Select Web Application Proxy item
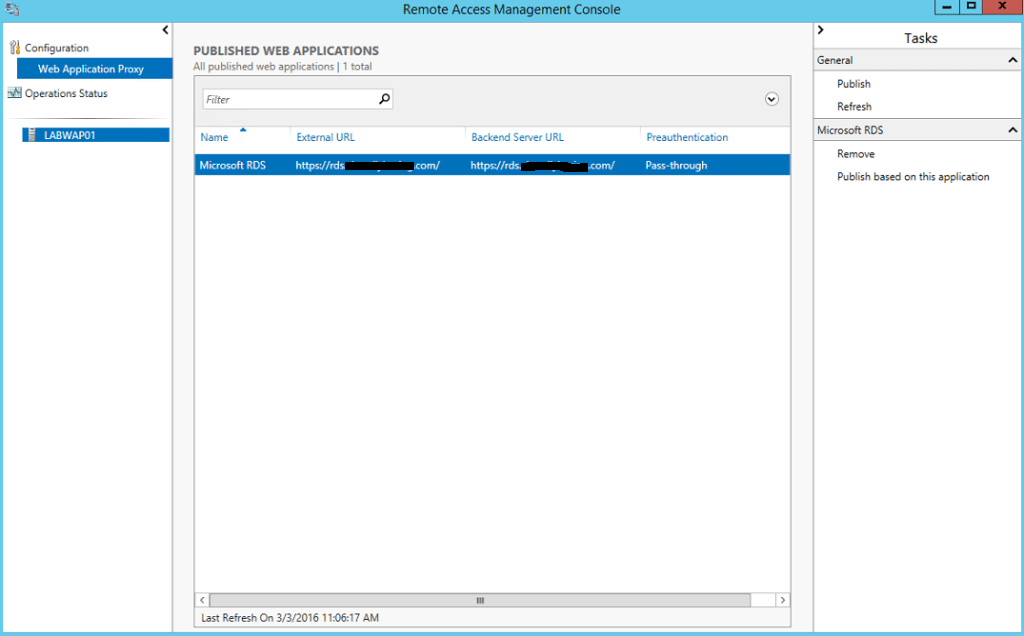The image size is (1024, 636). coord(95,69)
